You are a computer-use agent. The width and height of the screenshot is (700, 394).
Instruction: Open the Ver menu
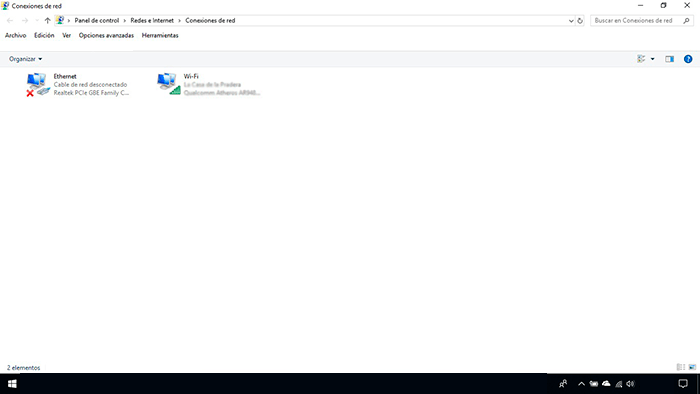tap(67, 35)
